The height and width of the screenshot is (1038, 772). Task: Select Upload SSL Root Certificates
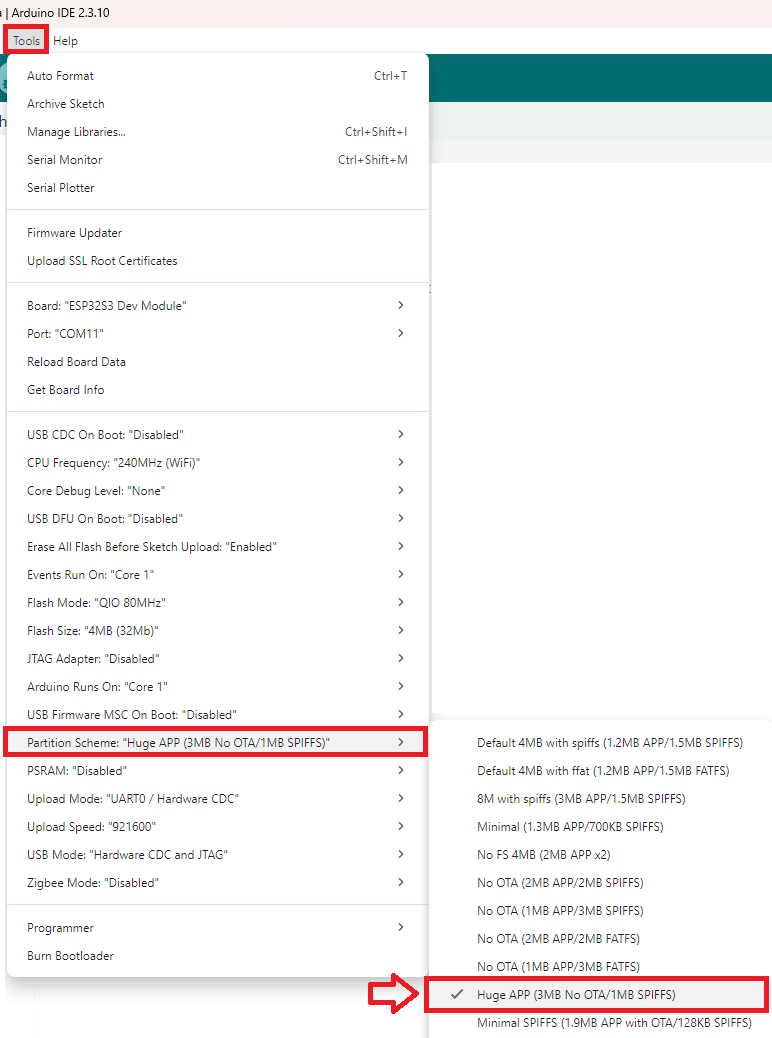pos(217,261)
